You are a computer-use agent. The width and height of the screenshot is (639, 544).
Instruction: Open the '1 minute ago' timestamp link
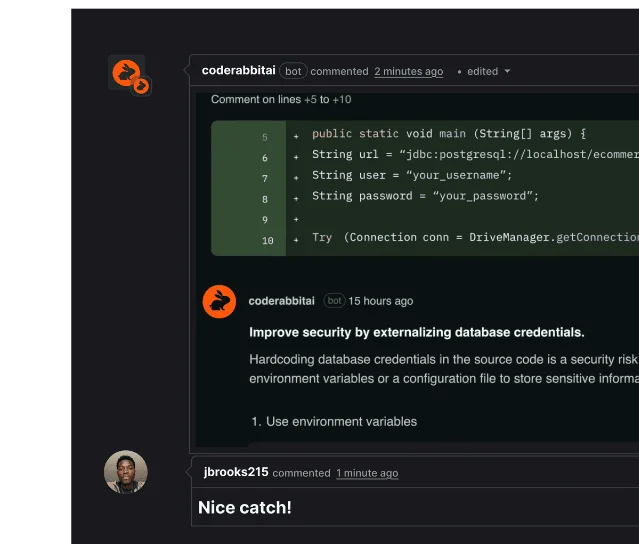(367, 473)
